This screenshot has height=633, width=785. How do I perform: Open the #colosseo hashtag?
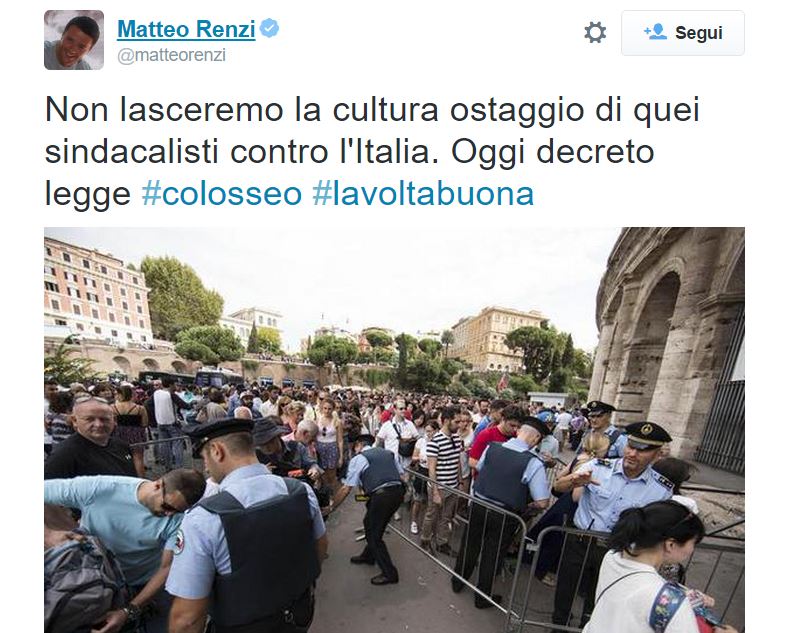(x=222, y=194)
